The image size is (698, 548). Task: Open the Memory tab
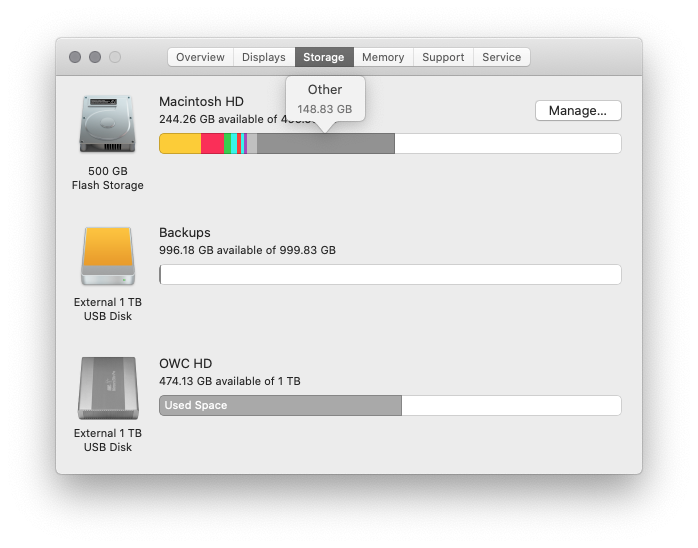383,57
